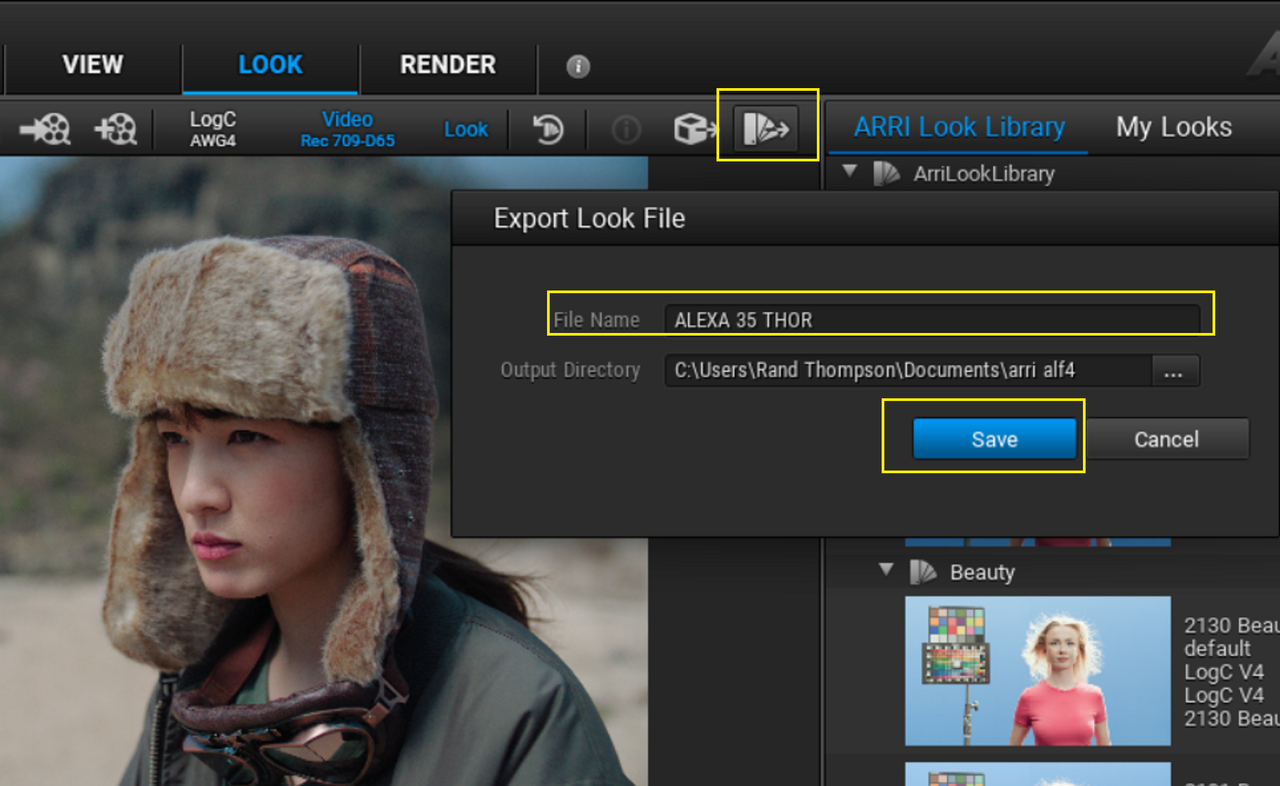Click the Beauty folder label
This screenshot has width=1280, height=786.
[x=982, y=572]
